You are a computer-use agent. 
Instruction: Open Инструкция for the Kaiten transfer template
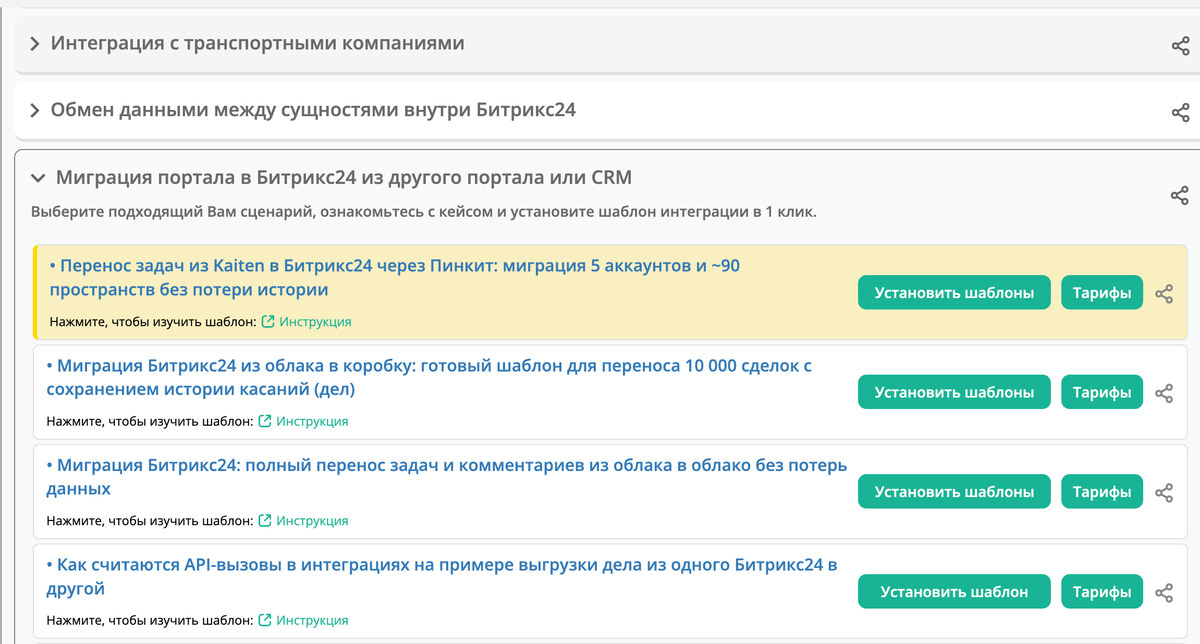click(315, 322)
